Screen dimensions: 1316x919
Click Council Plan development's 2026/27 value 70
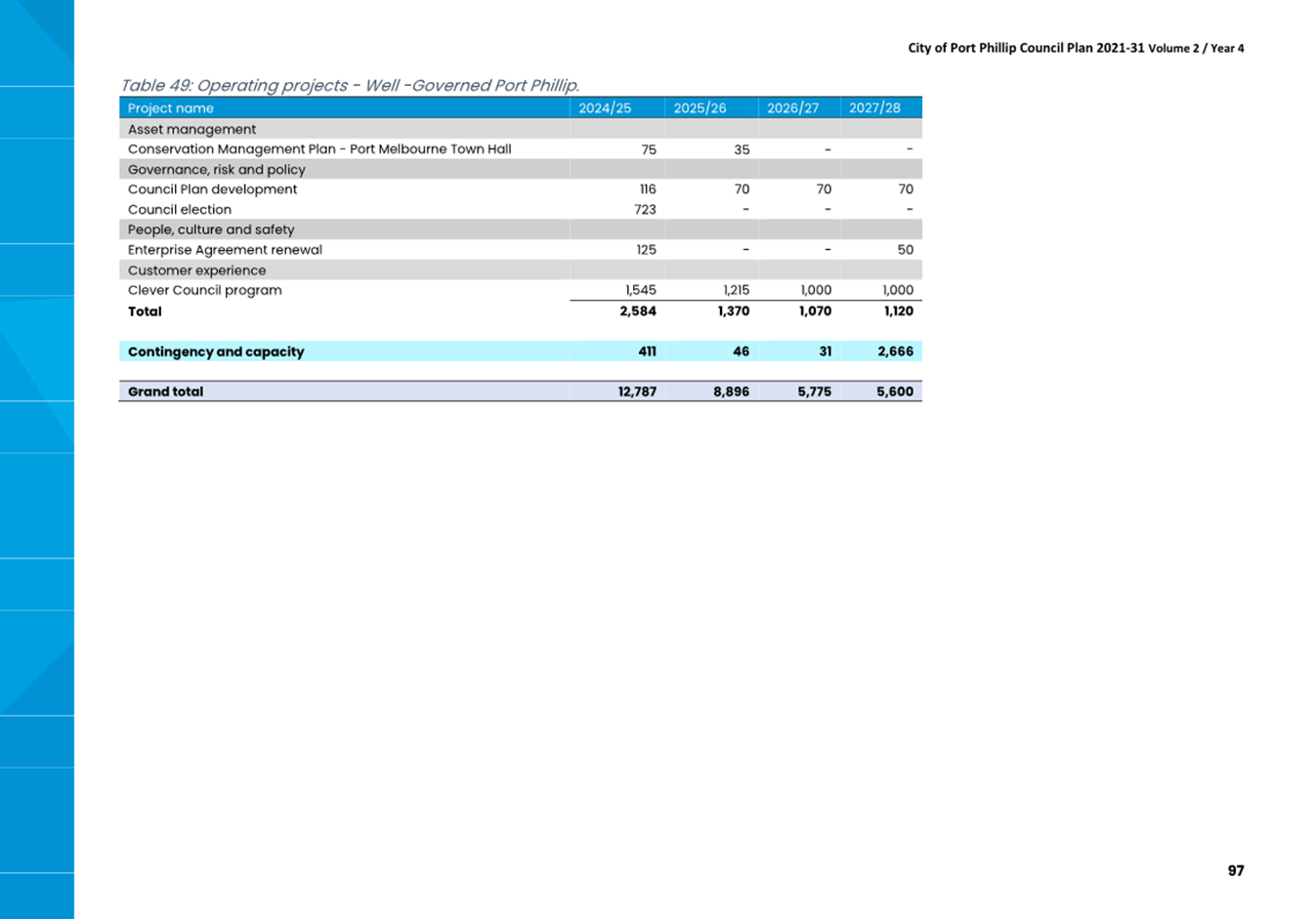click(824, 189)
